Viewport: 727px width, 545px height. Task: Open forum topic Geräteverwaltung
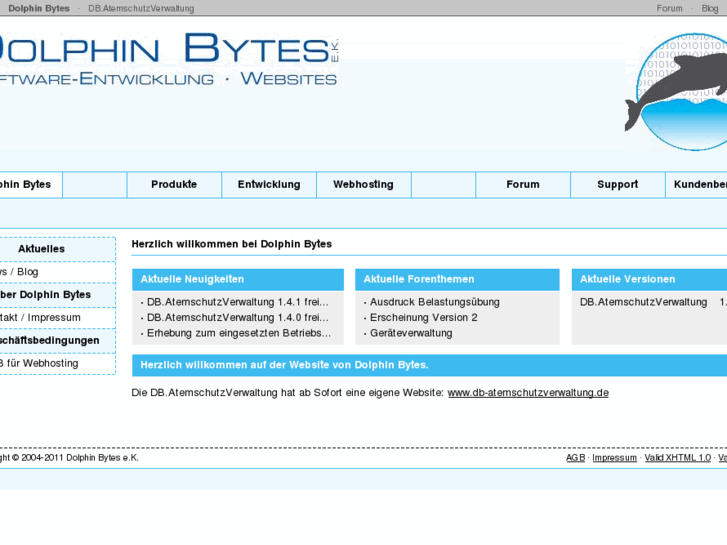411,333
